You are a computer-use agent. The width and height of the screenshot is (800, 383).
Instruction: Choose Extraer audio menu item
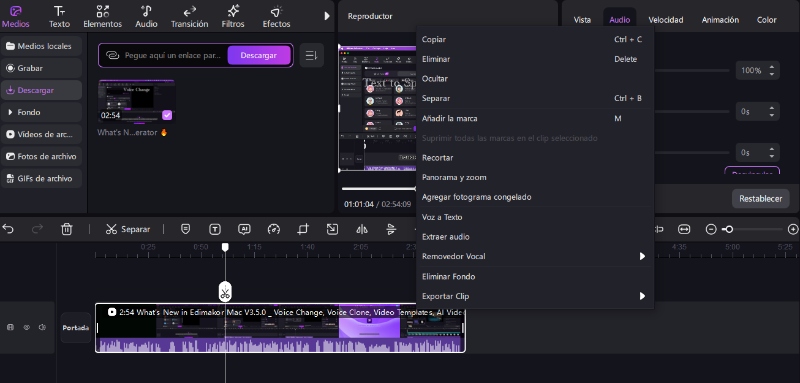point(535,237)
